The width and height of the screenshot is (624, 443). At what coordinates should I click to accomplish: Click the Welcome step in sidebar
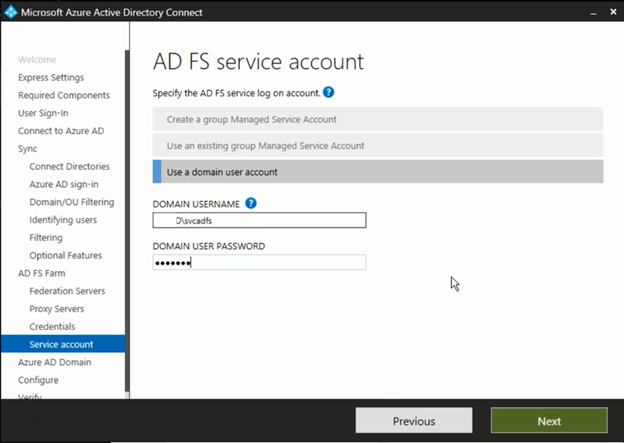37,60
